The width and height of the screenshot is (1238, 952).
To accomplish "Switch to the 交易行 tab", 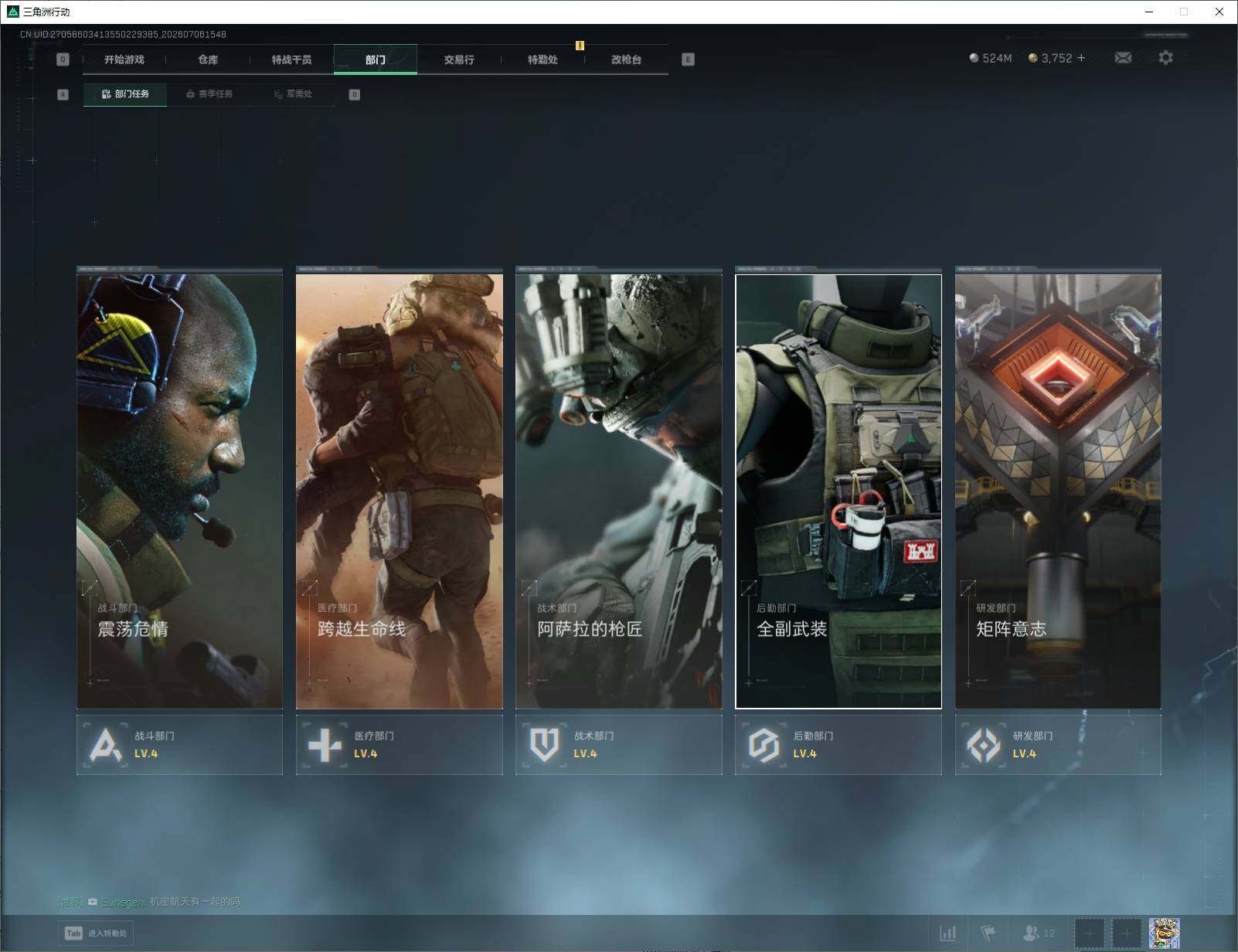I will pos(459,59).
